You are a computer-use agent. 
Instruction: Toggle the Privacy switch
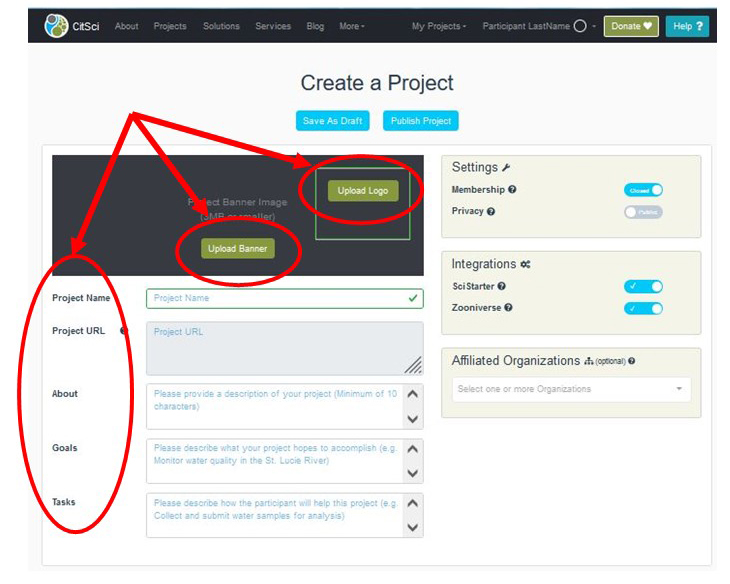643,212
